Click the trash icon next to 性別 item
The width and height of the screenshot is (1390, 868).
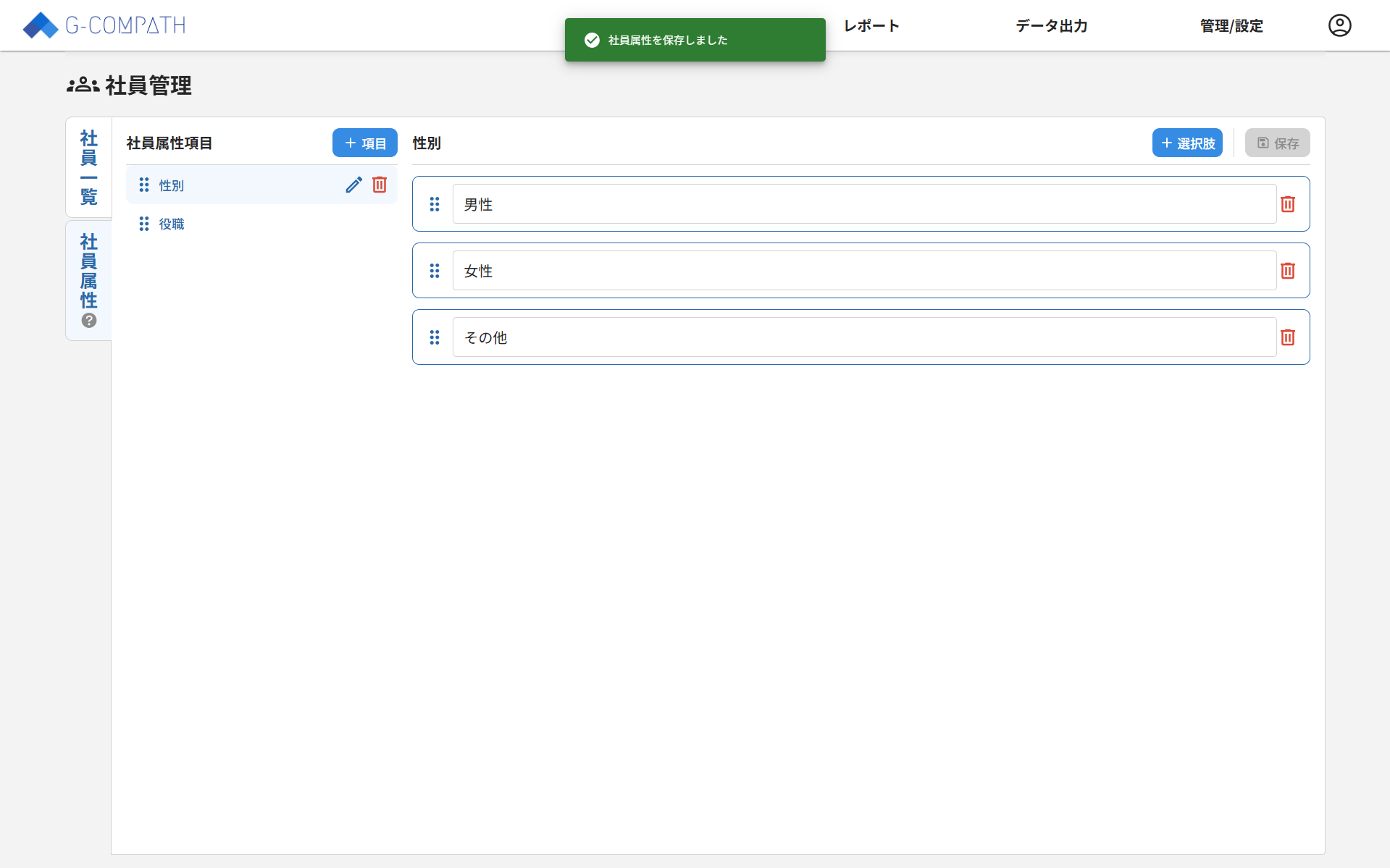(x=380, y=185)
